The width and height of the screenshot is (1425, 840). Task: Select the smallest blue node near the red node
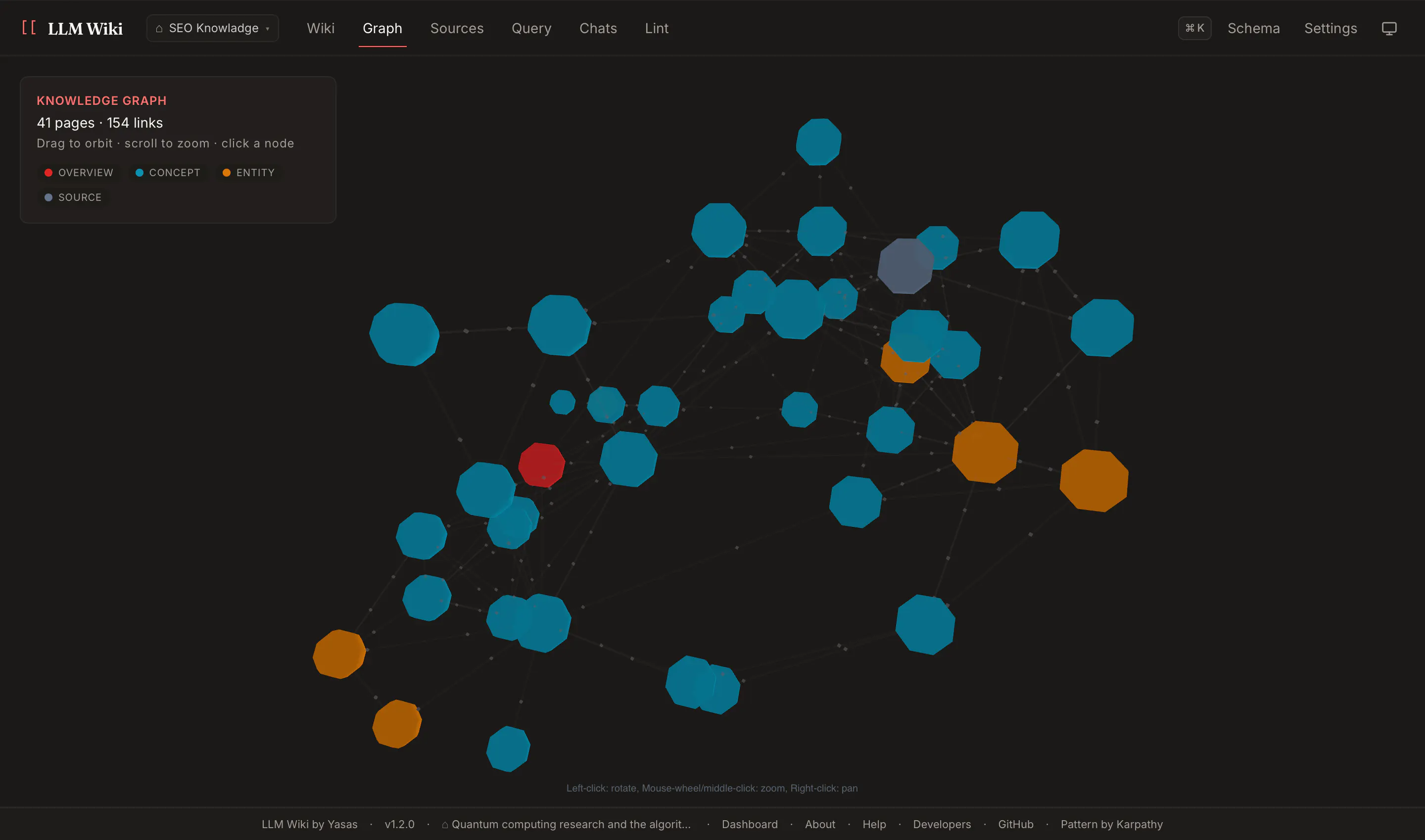[x=562, y=402]
